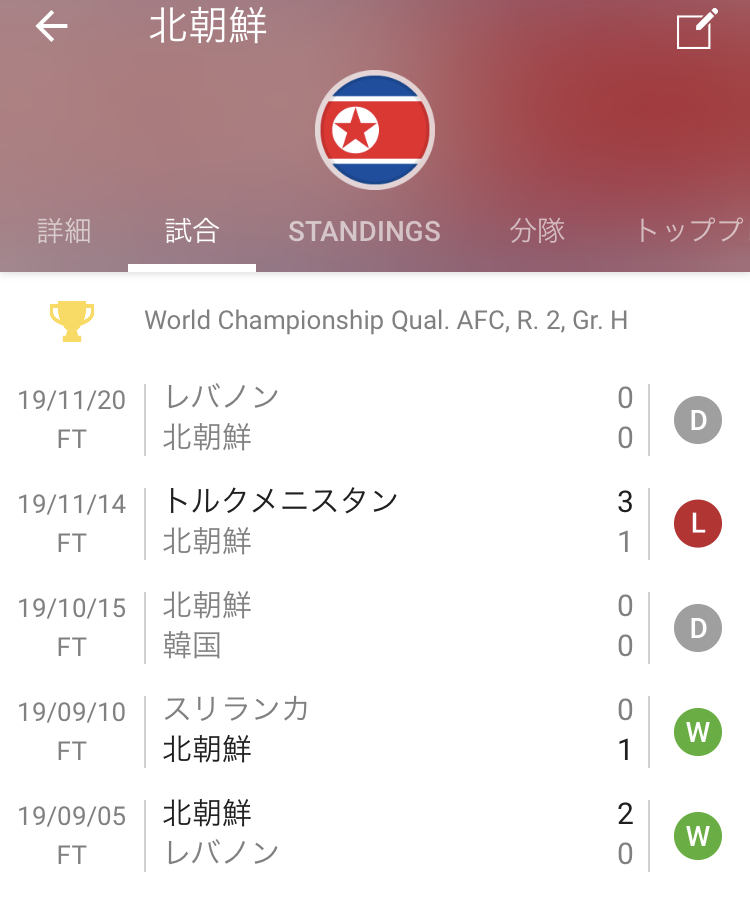Select スリランカ team name
Image resolution: width=750 pixels, height=898 pixels.
(x=236, y=709)
